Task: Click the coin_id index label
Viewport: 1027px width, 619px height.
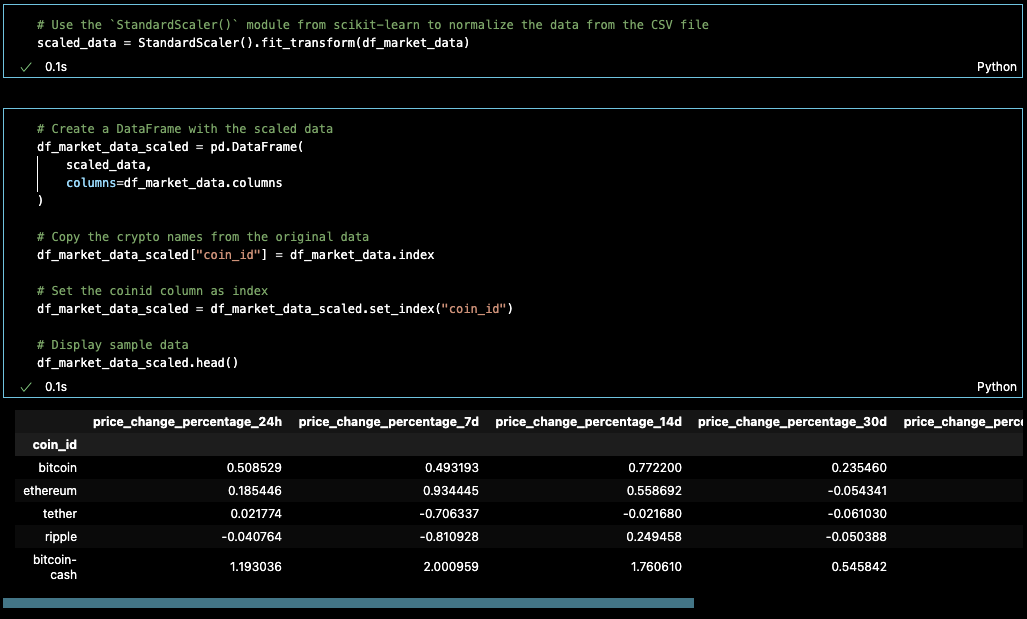Action: pos(57,444)
